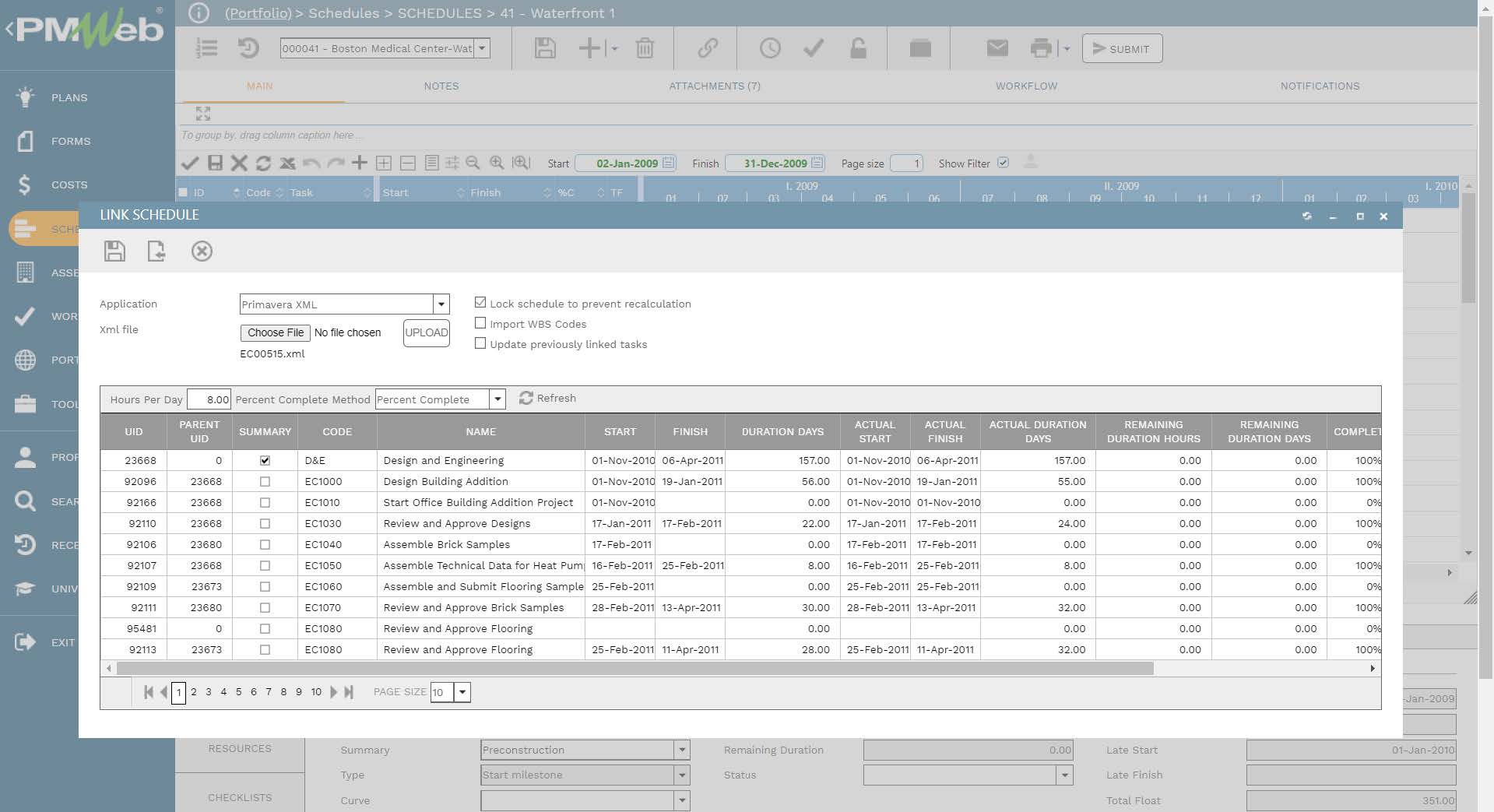Click the Exit icon in the sidebar
This screenshot has width=1494, height=812.
(25, 642)
